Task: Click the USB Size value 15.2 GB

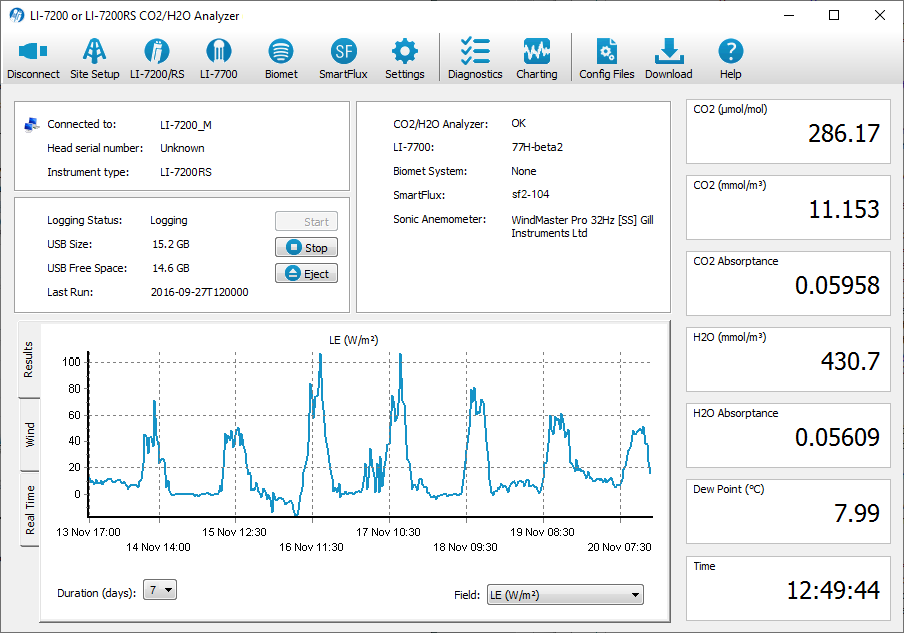Action: 171,244
